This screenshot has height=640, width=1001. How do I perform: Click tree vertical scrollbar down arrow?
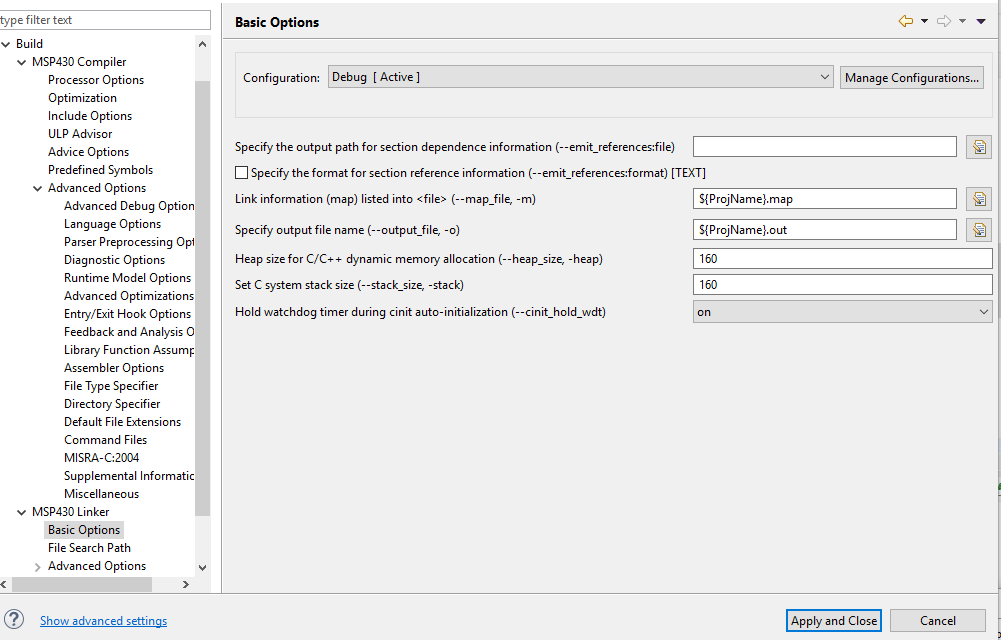point(202,567)
